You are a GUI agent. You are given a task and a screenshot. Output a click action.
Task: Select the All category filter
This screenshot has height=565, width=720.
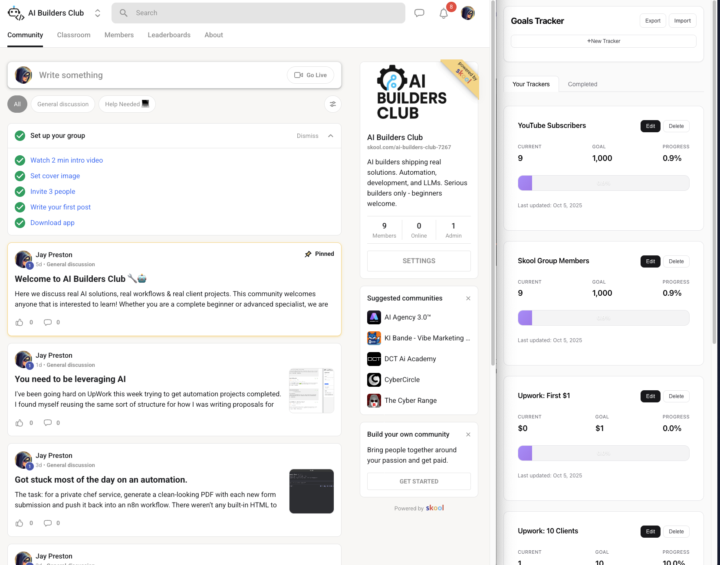[x=17, y=104]
